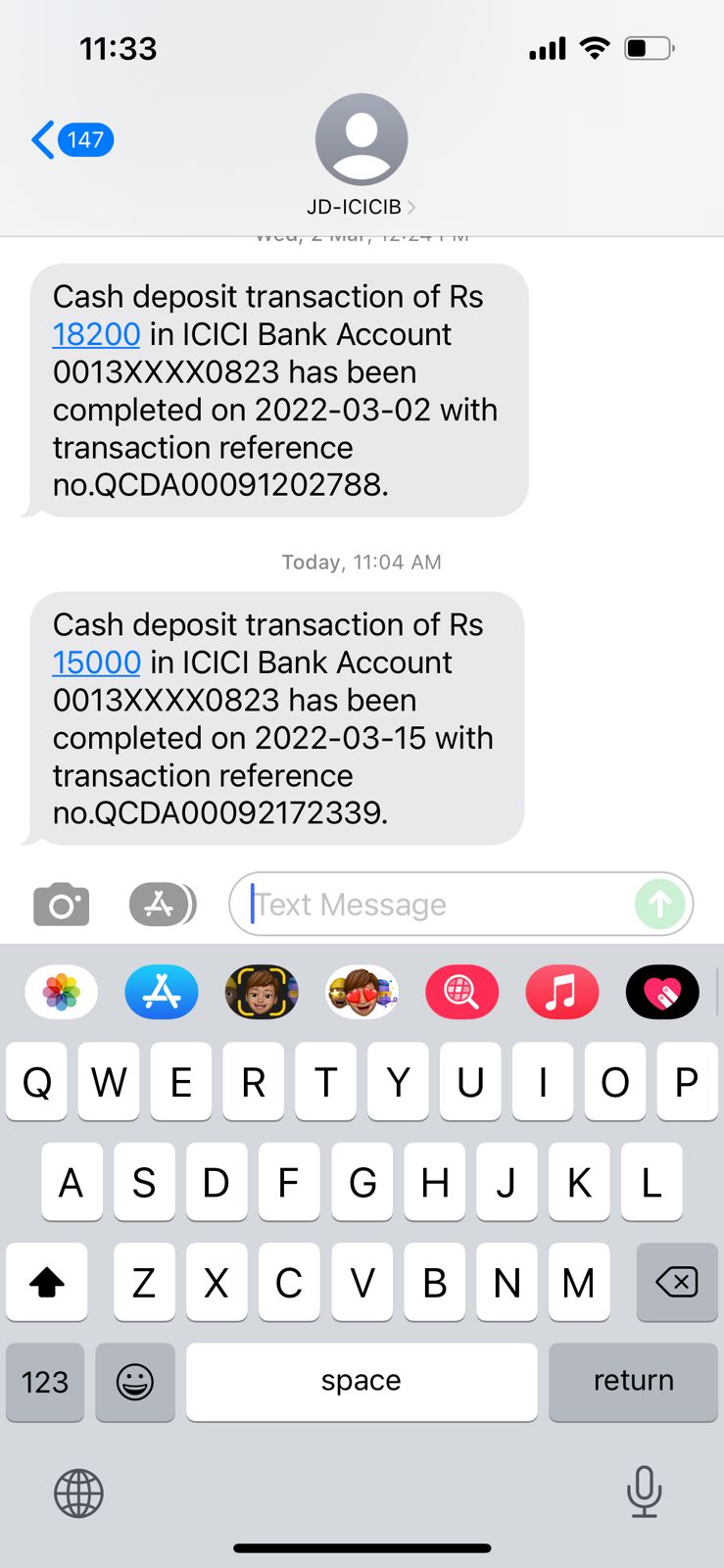Tap the JD-ICICIB contact avatar
This screenshot has height=1568, width=724.
click(362, 139)
